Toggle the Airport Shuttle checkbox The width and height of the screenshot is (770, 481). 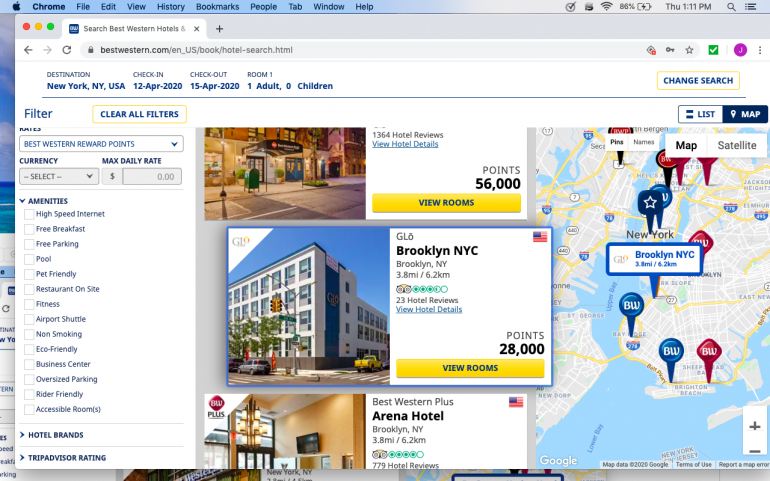tap(29, 319)
